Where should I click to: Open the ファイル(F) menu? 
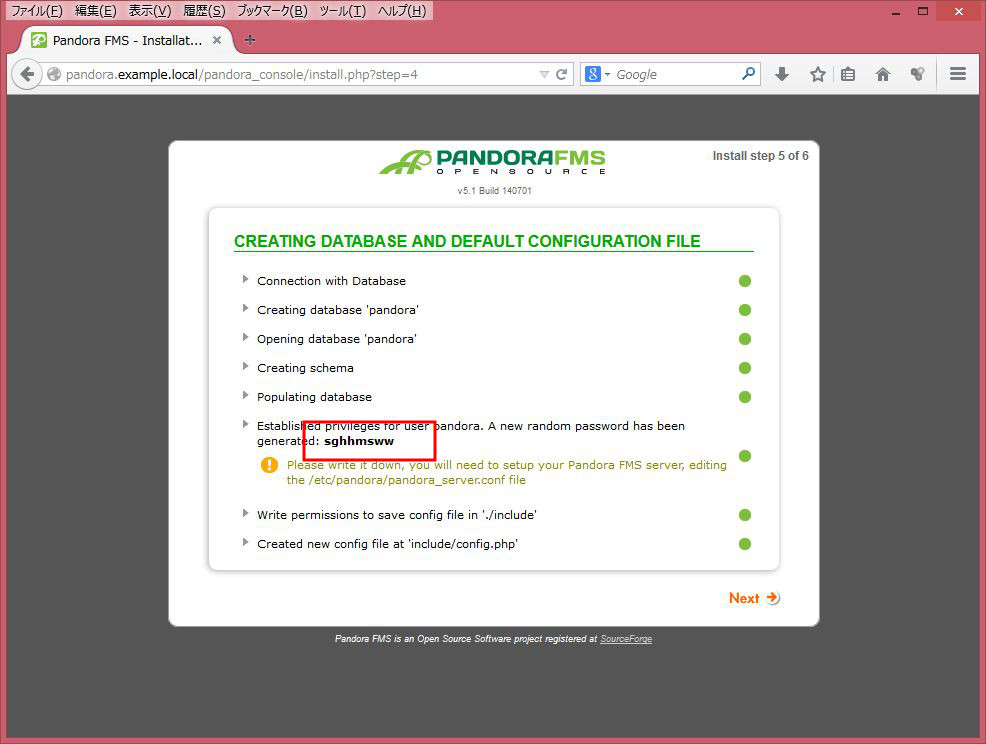pyautogui.click(x=36, y=11)
